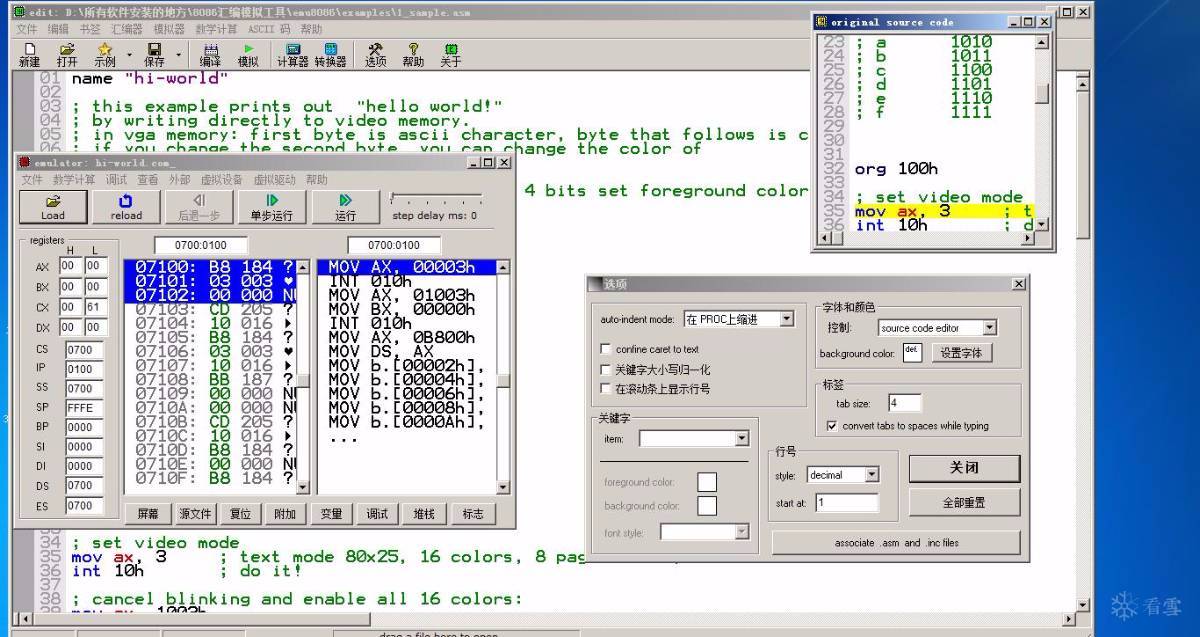1200x637 pixels.
Task: Click the AX high byte register field
Action: pos(70,266)
